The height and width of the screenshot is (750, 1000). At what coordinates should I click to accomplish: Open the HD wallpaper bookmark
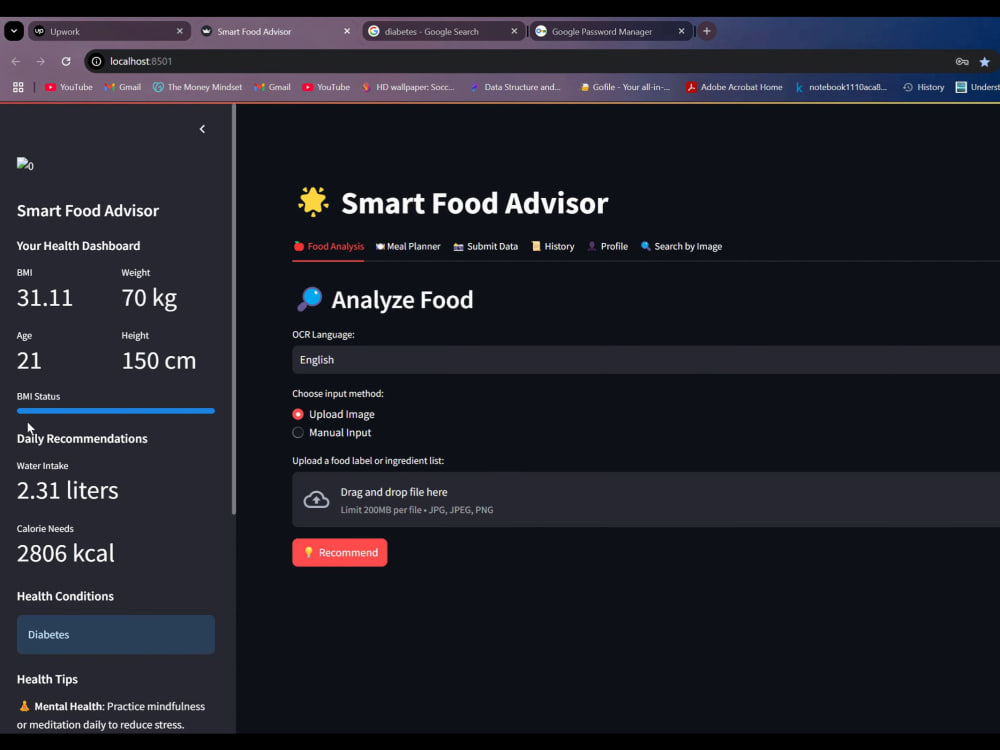click(408, 87)
